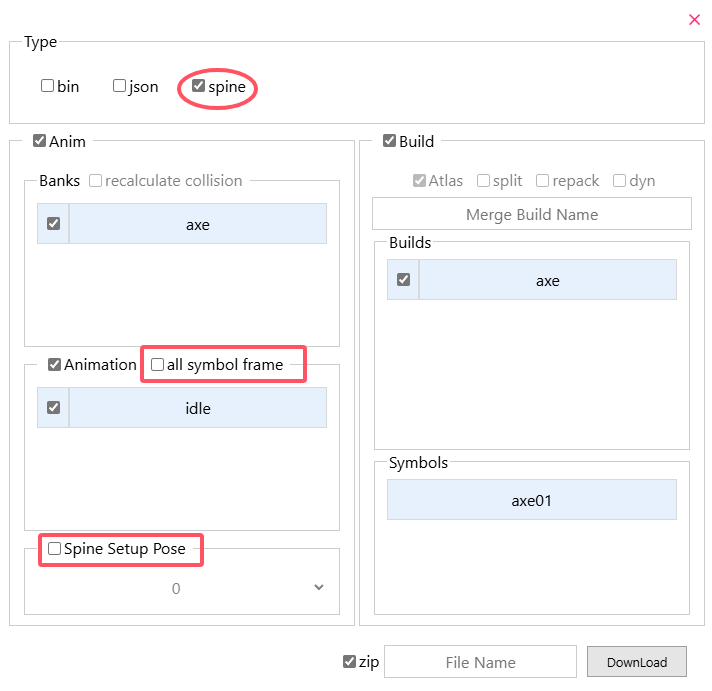
Task: Toggle the Animation group checkbox
Action: [x=54, y=365]
